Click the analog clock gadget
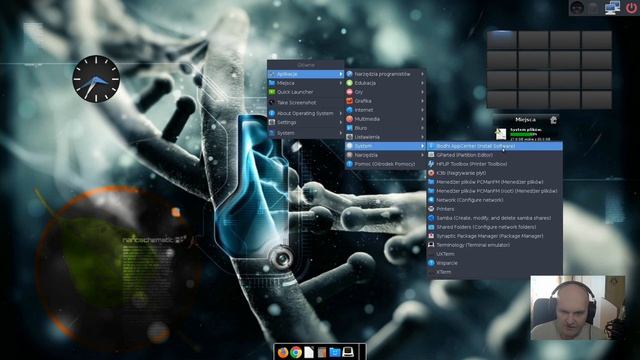 [x=96, y=79]
